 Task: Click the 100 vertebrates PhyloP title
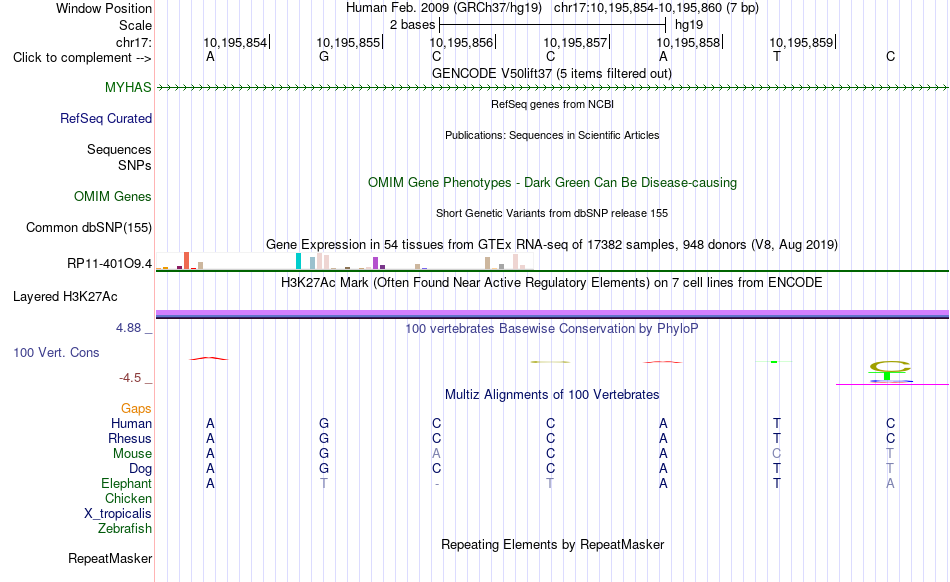552,329
